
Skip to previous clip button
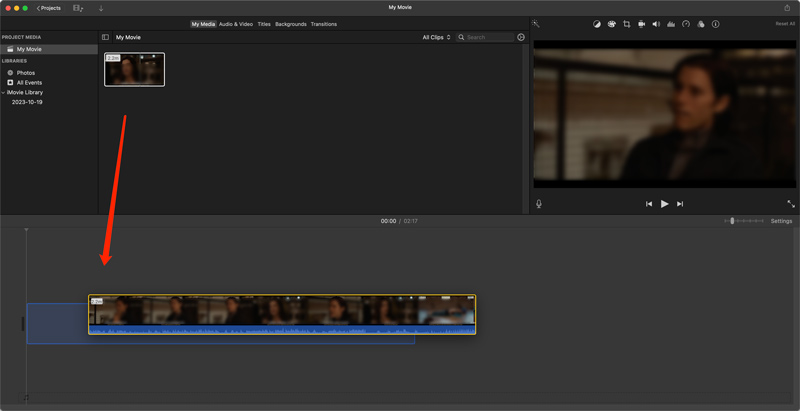tap(649, 204)
